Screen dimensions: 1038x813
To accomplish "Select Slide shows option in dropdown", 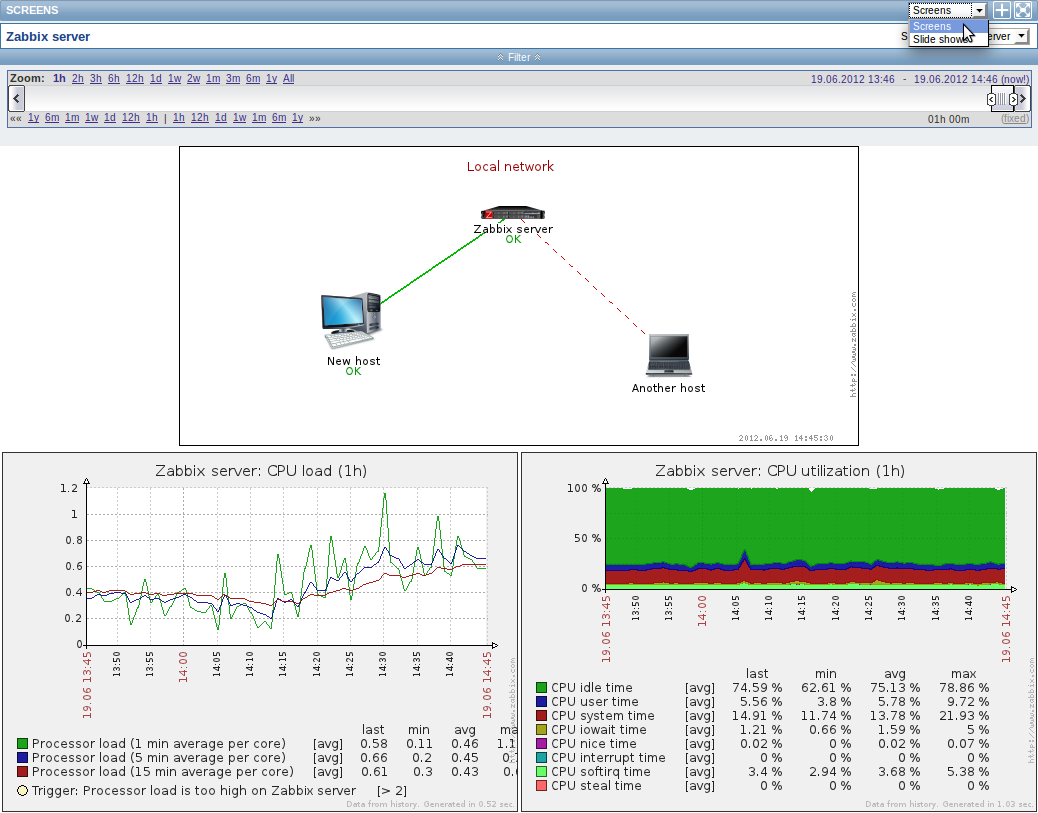I will [948, 39].
